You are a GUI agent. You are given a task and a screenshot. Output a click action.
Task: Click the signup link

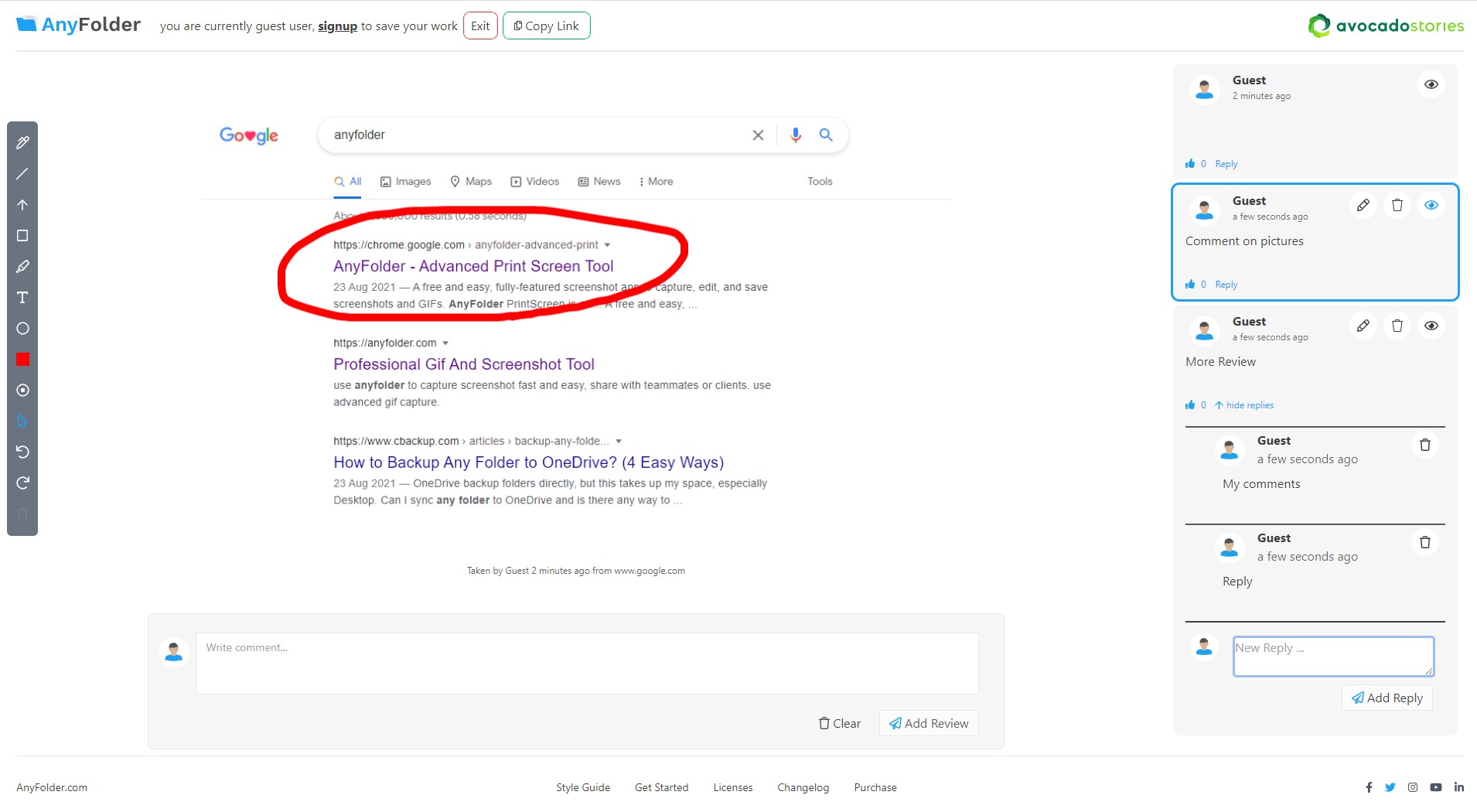pyautogui.click(x=337, y=26)
